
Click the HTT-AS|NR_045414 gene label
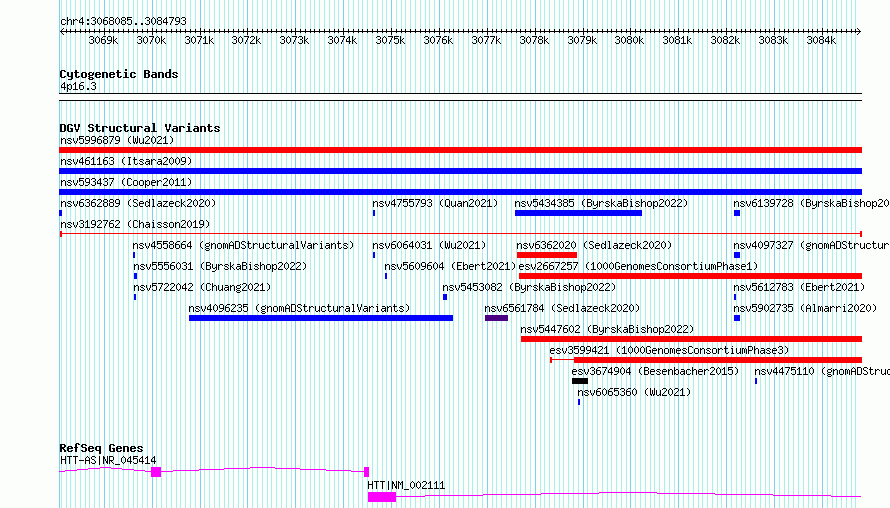coord(108,460)
